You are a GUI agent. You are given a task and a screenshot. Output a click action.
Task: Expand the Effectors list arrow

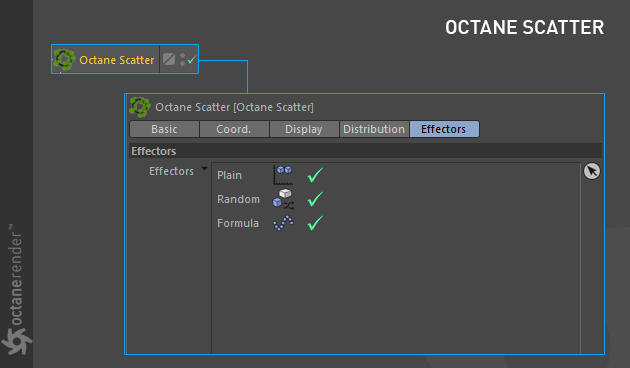point(205,169)
